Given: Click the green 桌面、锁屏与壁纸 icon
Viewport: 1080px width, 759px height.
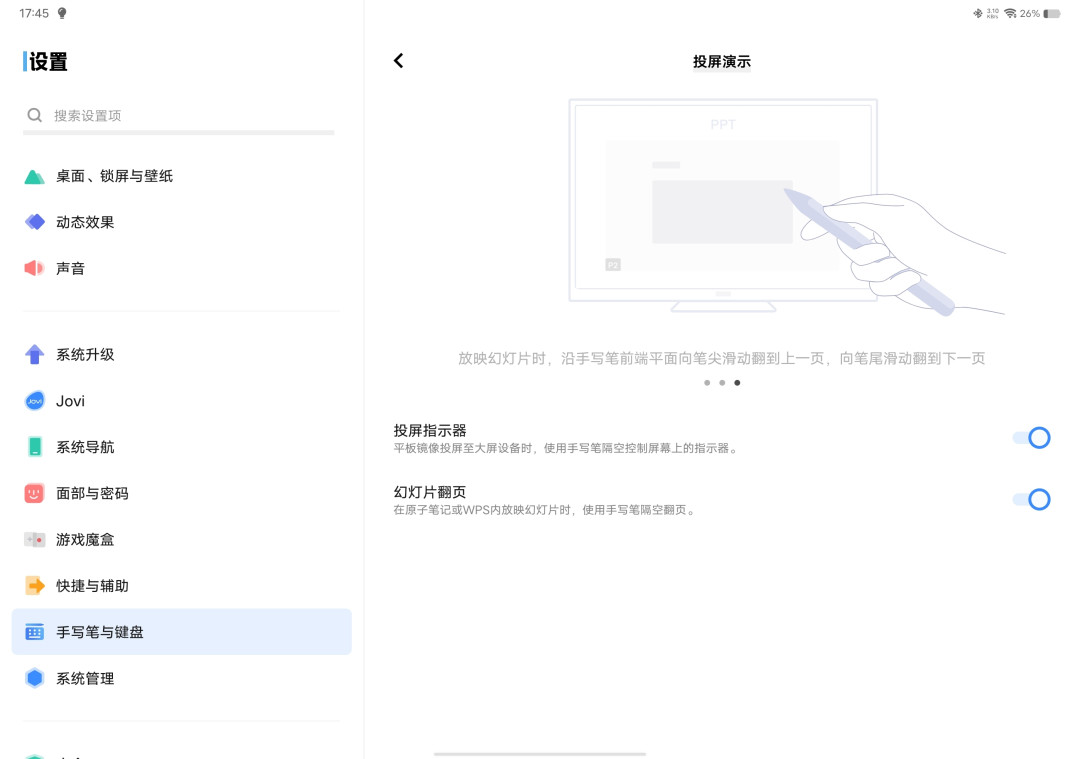Looking at the screenshot, I should [34, 176].
